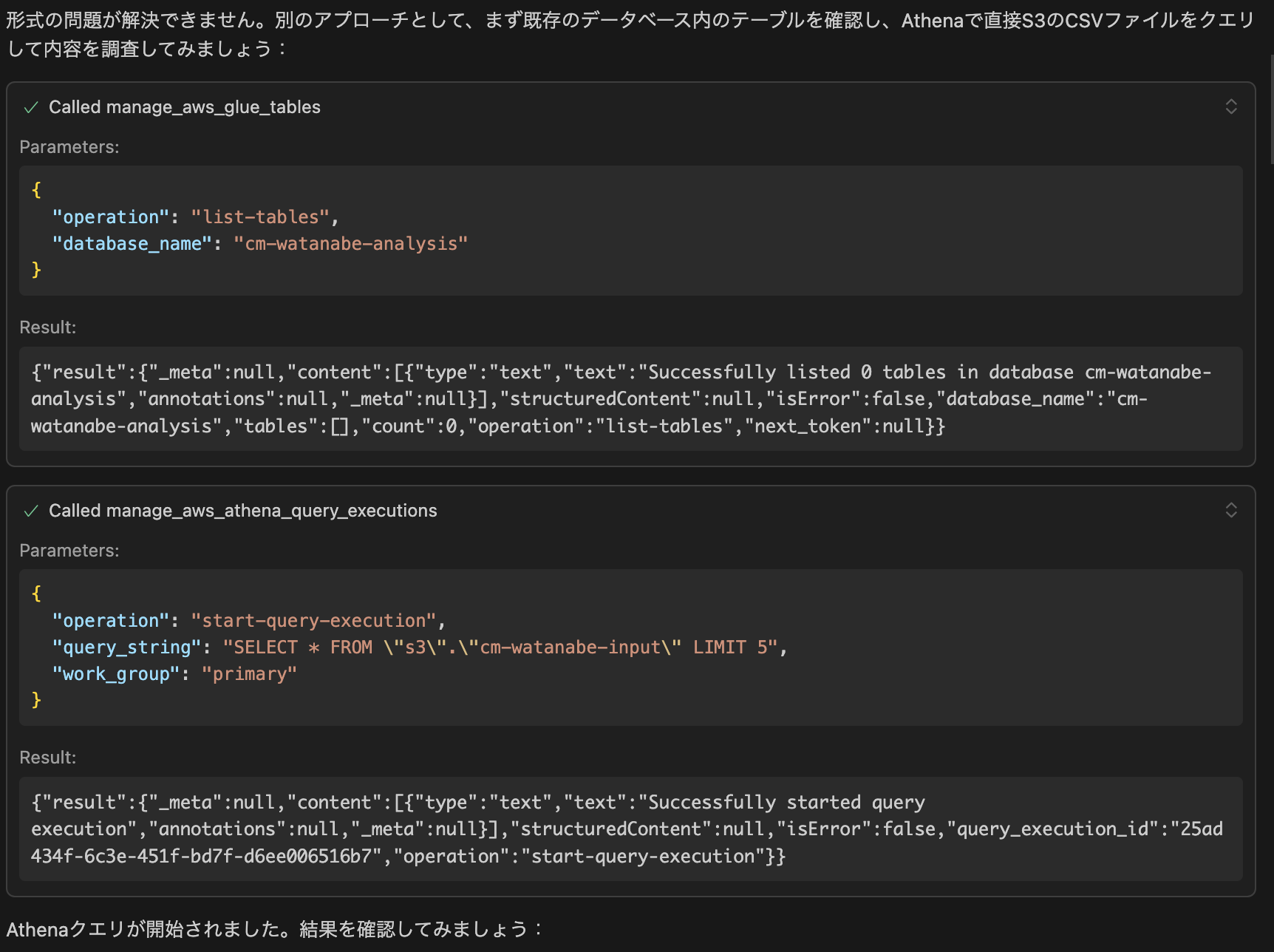
Task: Click the "query_string" parameter key
Action: (x=126, y=647)
